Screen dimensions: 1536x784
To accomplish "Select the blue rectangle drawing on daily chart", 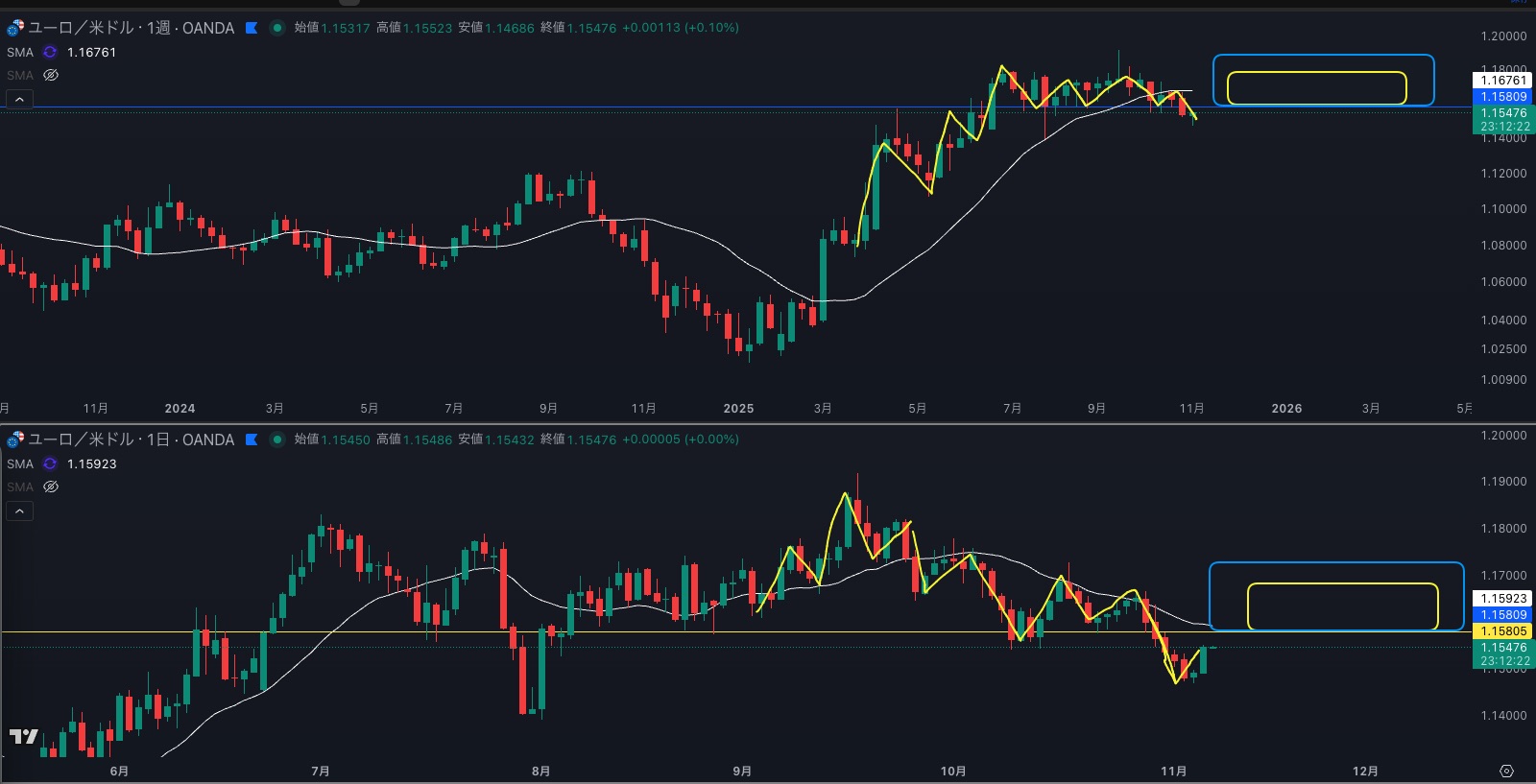I will tap(1335, 563).
